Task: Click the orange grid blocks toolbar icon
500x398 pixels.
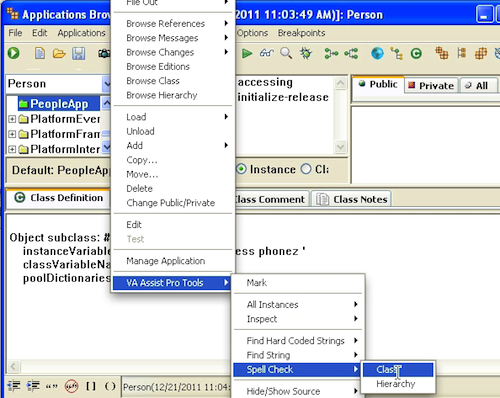Action: click(481, 53)
